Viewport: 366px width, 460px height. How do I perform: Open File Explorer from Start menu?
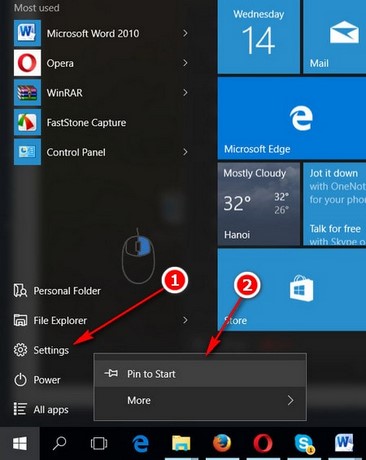point(50,320)
